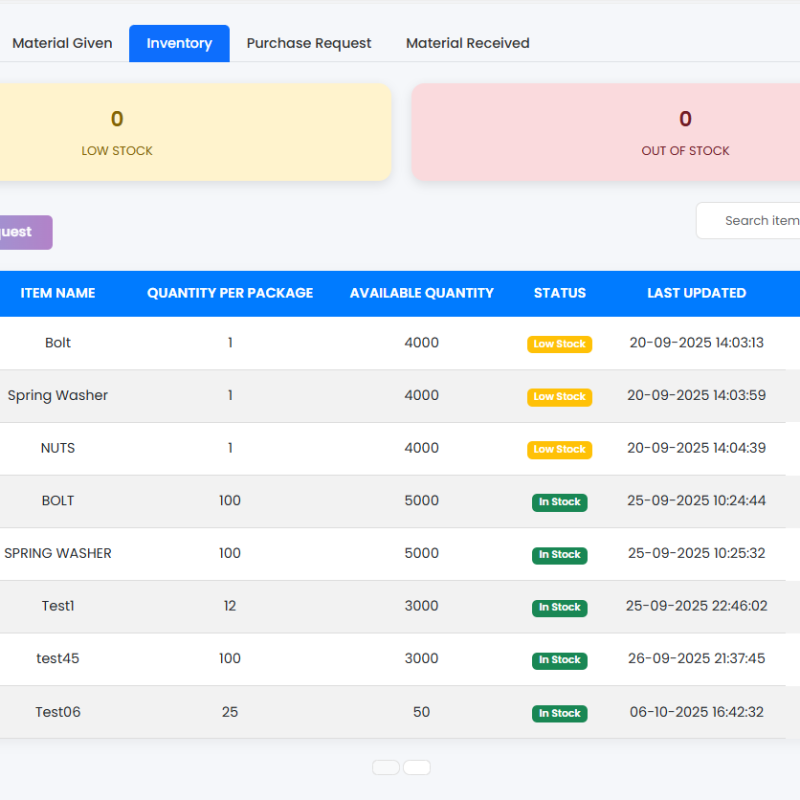
Task: Select the Inventory tab
Action: pyautogui.click(x=179, y=43)
